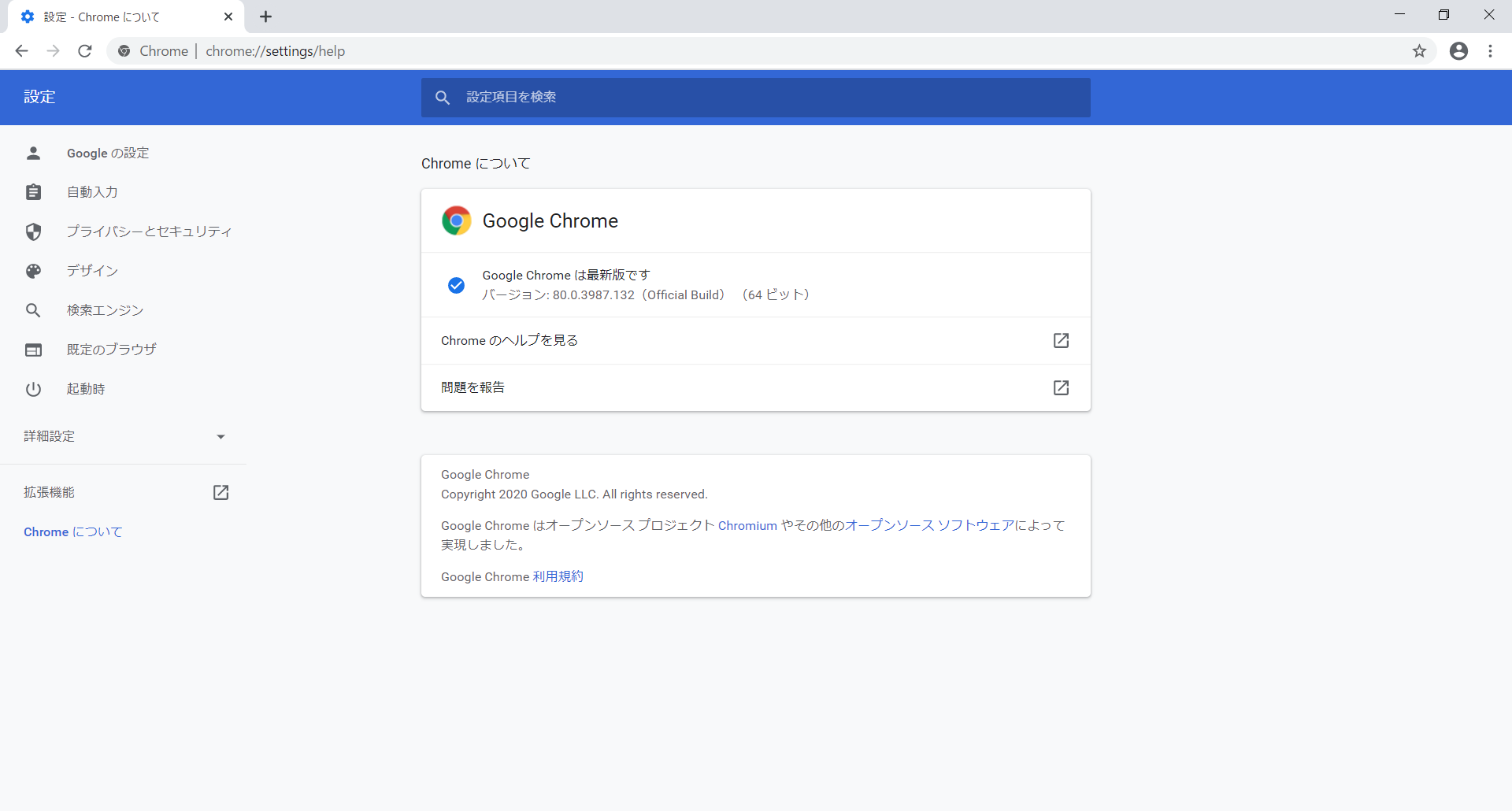Click the clipboard icon beside 自動入力
This screenshot has height=811, width=1512.
pyautogui.click(x=33, y=192)
